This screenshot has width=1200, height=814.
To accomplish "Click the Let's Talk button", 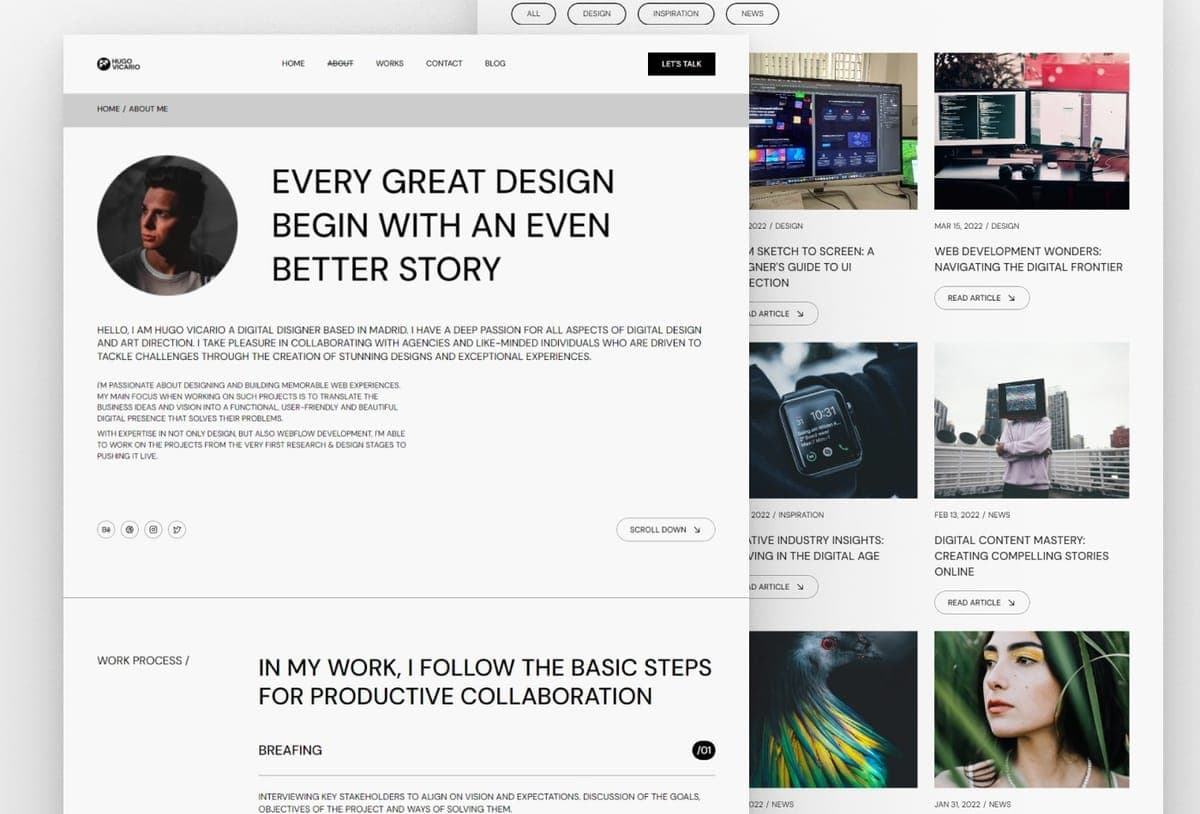I will coord(681,64).
